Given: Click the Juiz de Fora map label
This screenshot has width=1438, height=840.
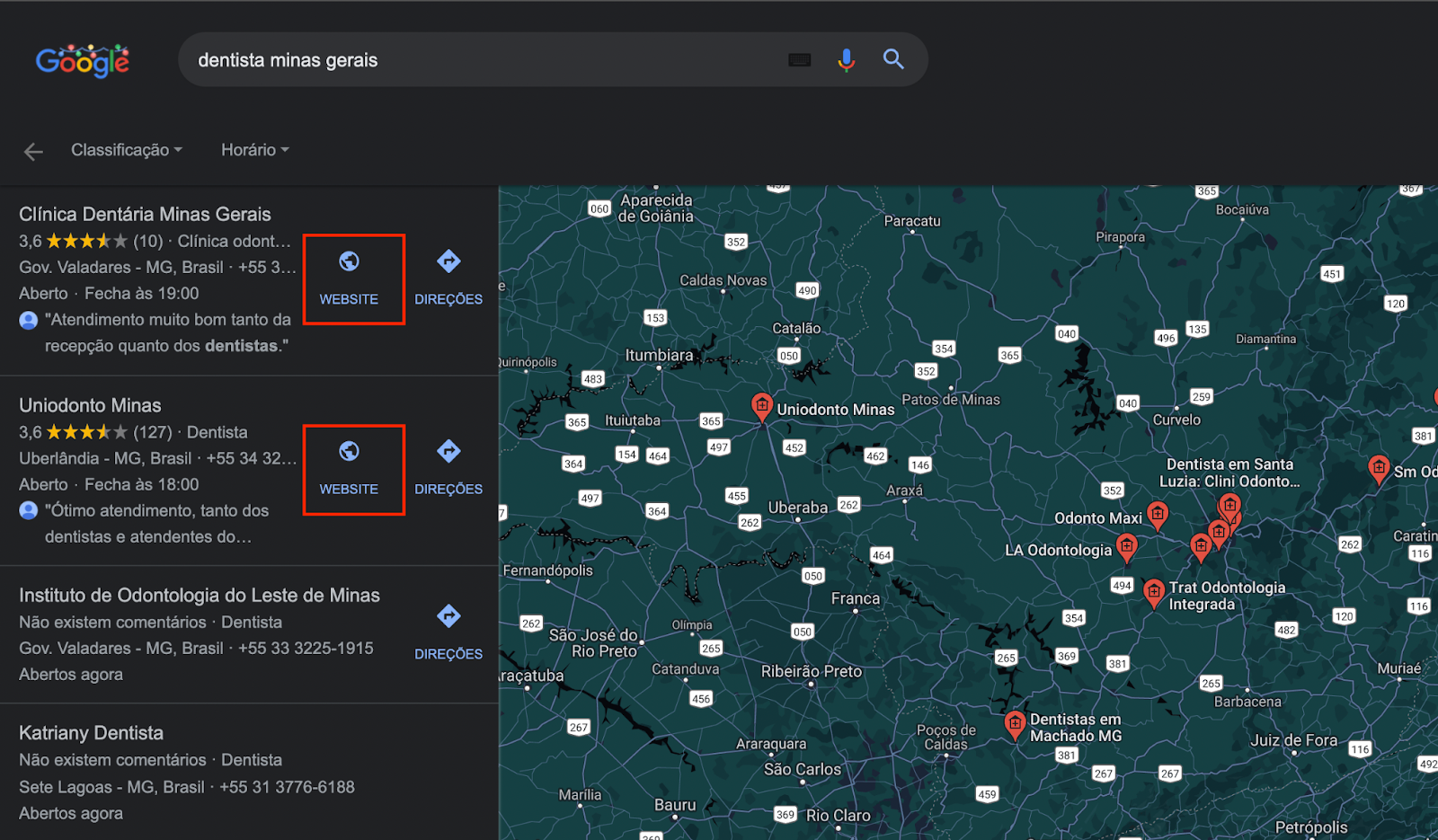Looking at the screenshot, I should [x=1293, y=740].
